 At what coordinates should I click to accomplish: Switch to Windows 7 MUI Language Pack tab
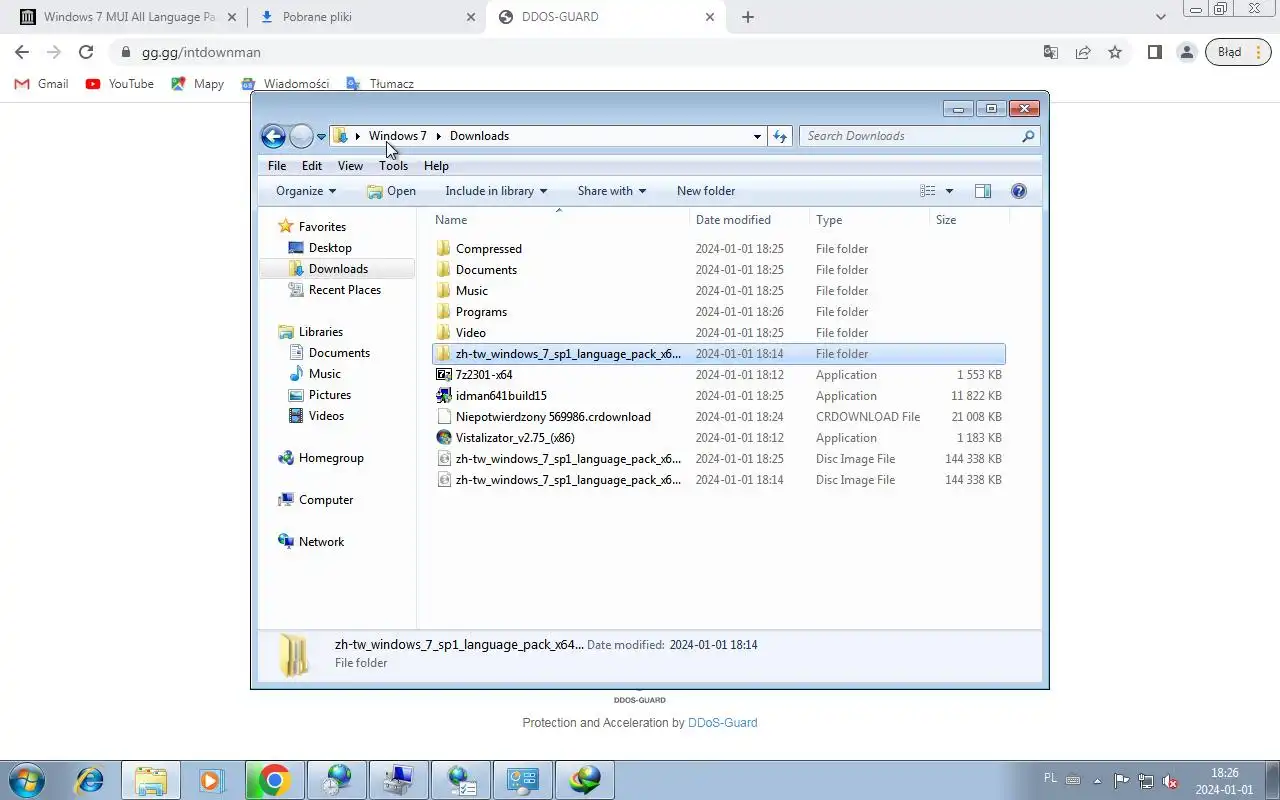click(x=127, y=17)
